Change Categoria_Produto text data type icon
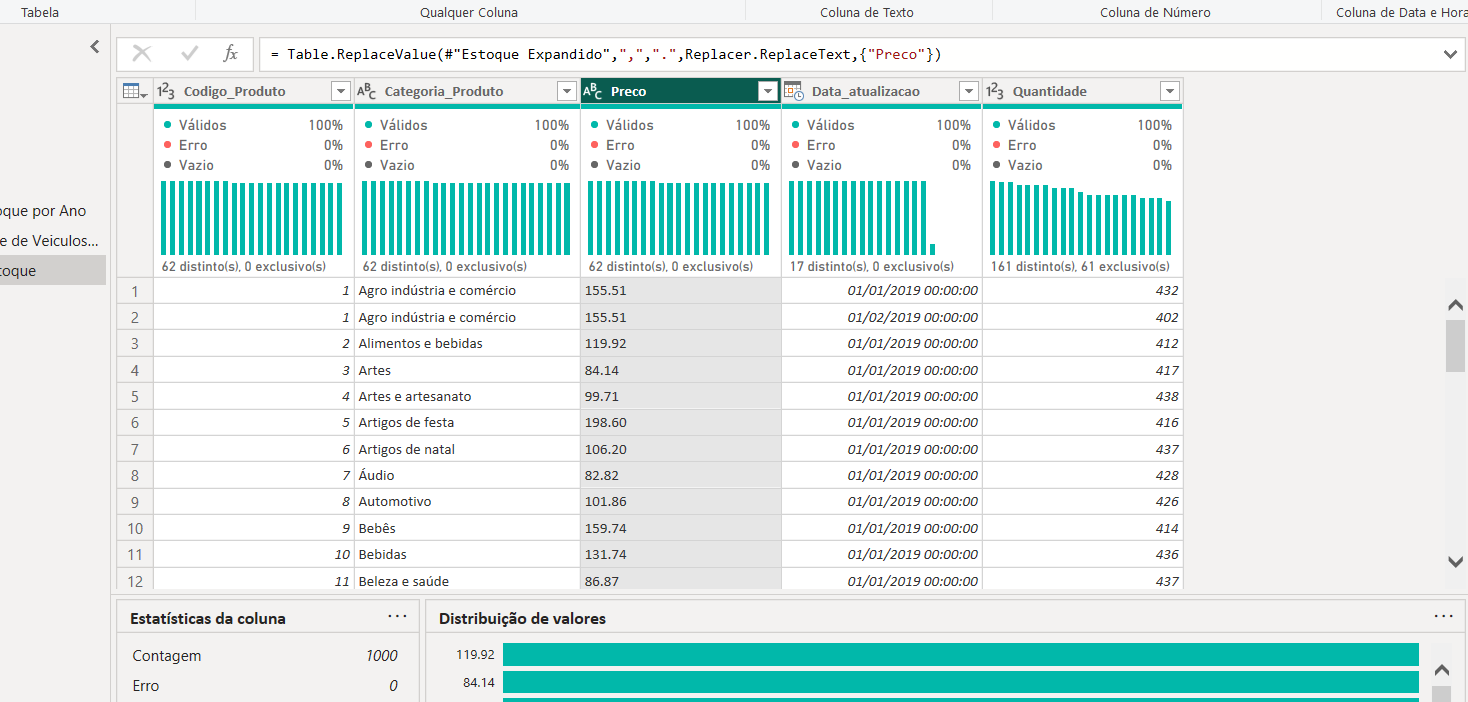This screenshot has height=702, width=1468. coord(367,92)
